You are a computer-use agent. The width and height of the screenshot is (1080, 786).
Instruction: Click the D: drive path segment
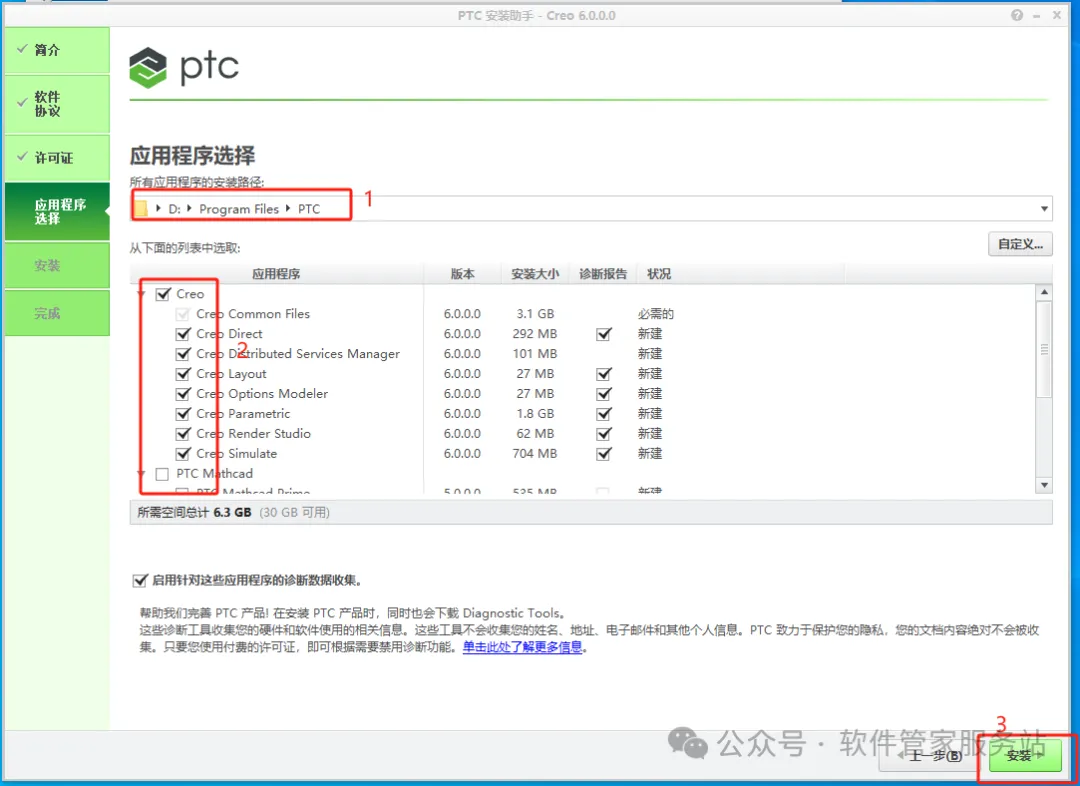coord(174,209)
